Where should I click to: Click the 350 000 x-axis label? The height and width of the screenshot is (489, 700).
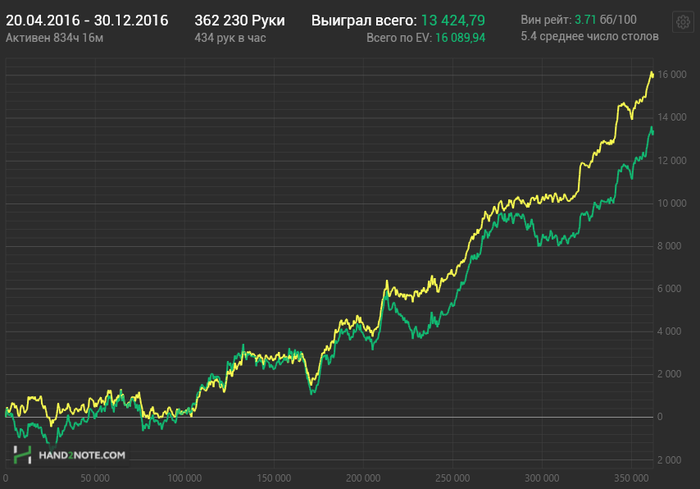631,478
